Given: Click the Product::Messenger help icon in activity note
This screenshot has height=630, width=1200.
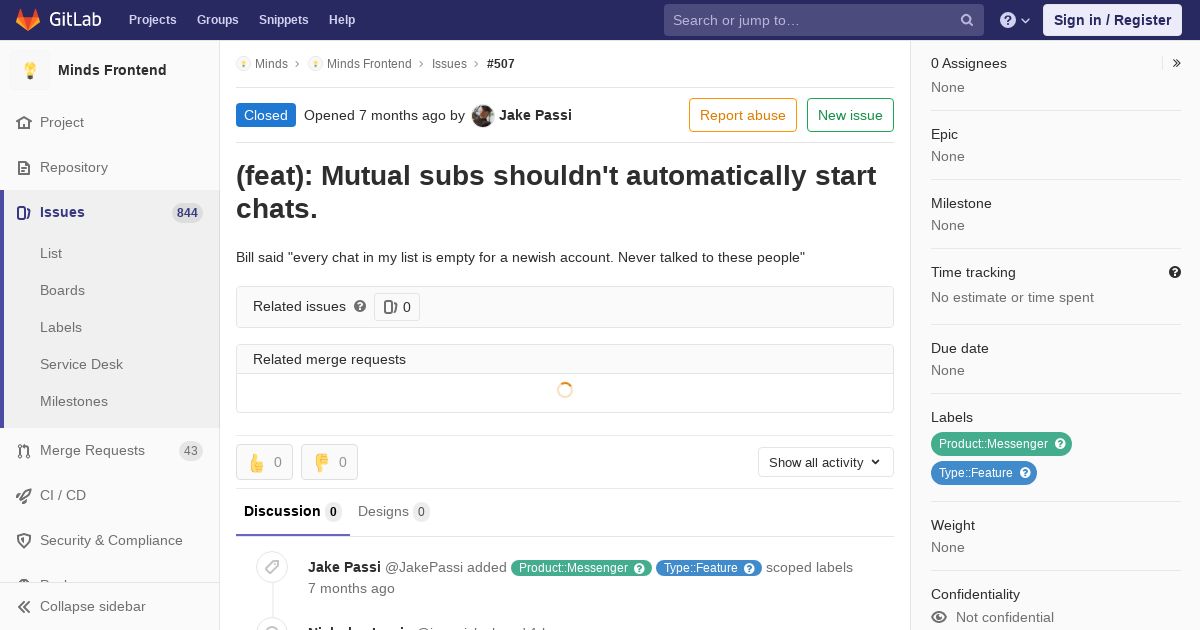Looking at the screenshot, I should (x=640, y=568).
